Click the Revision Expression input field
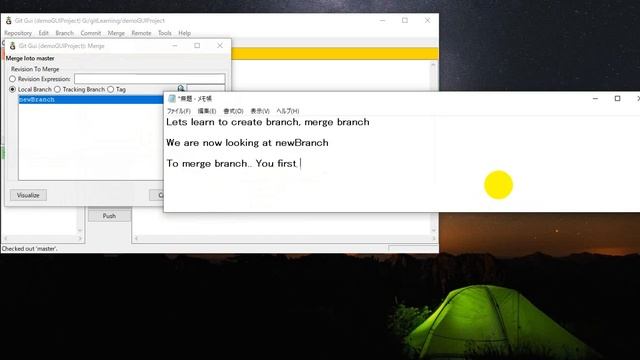The width and height of the screenshot is (640, 360). [x=149, y=79]
